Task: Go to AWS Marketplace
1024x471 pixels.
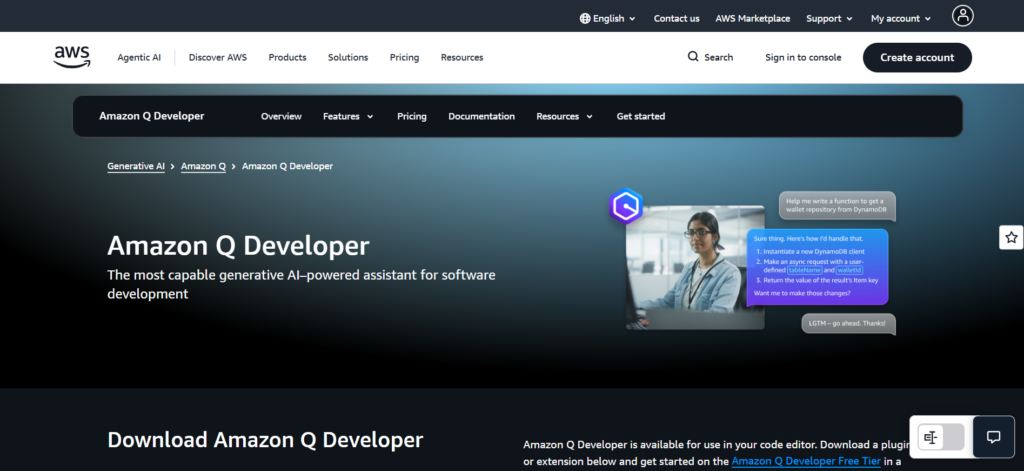Action: click(x=752, y=18)
